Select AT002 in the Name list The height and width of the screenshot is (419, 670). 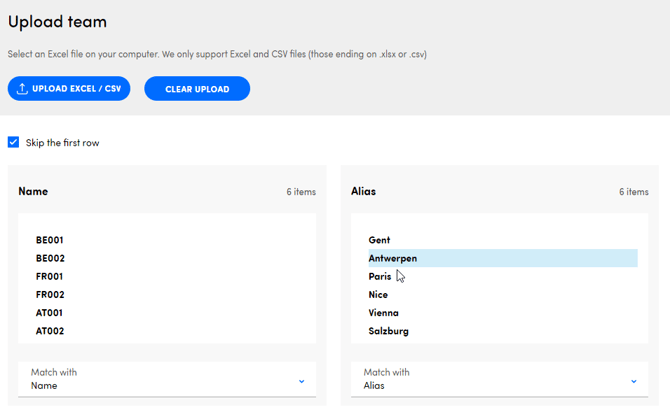pyautogui.click(x=50, y=331)
